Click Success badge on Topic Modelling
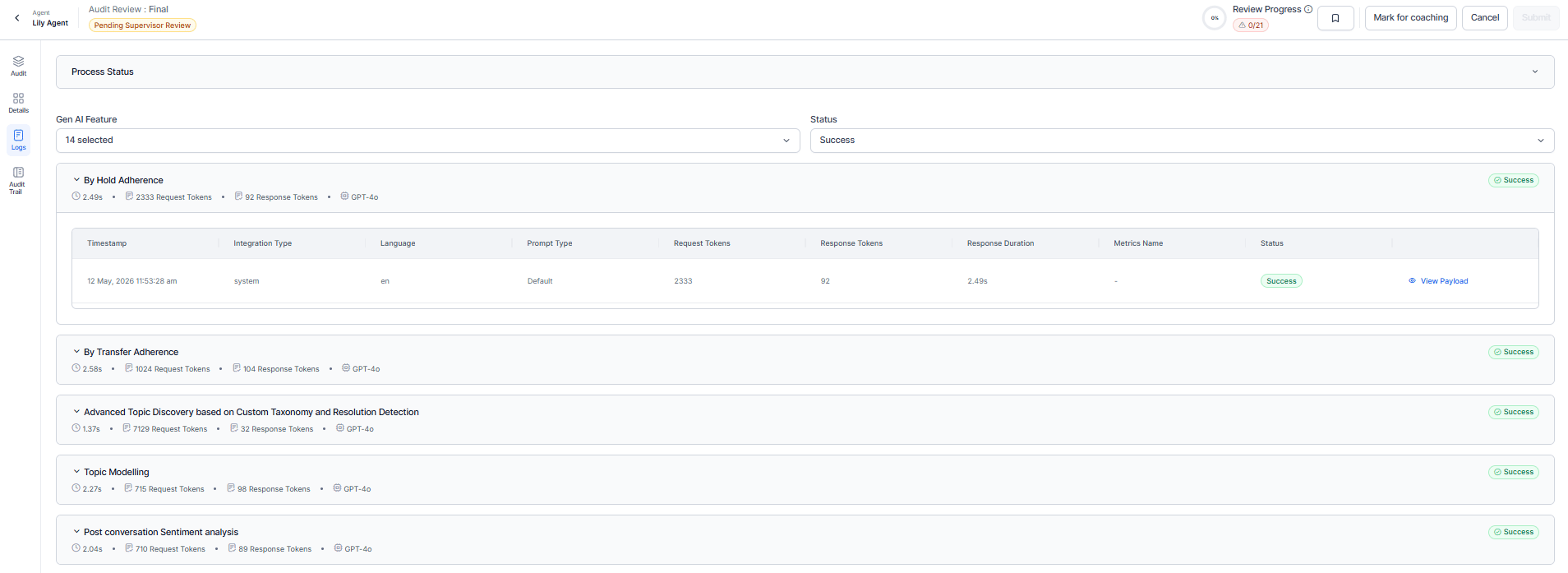 1513,472
